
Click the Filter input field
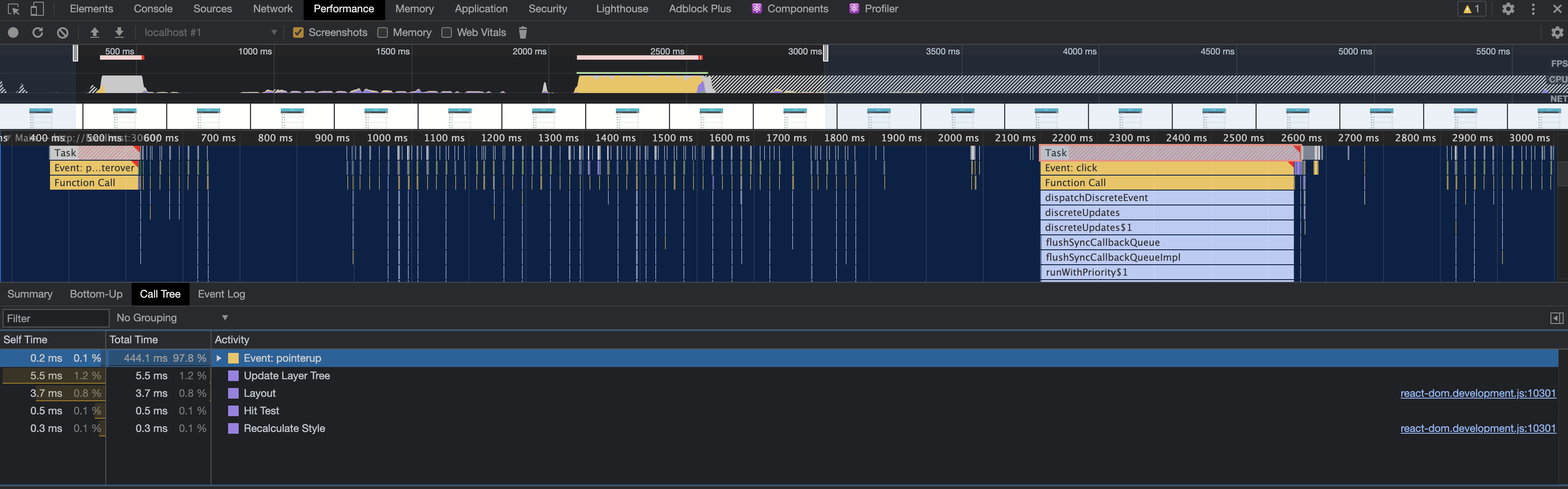click(x=55, y=318)
